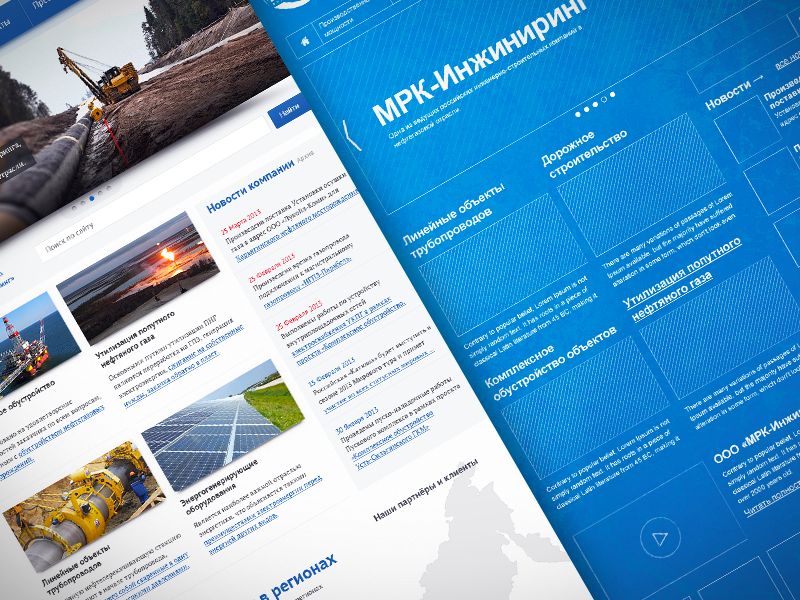Click the date 30 Января 2013
This screenshot has height=600, width=800.
tap(357, 420)
